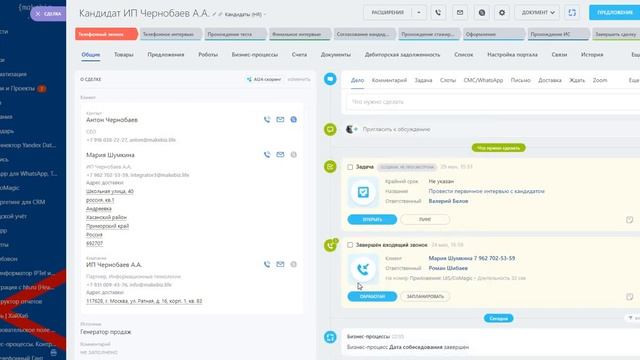The image size is (640, 360).
Task: Open the История tab
Action: click(x=592, y=55)
